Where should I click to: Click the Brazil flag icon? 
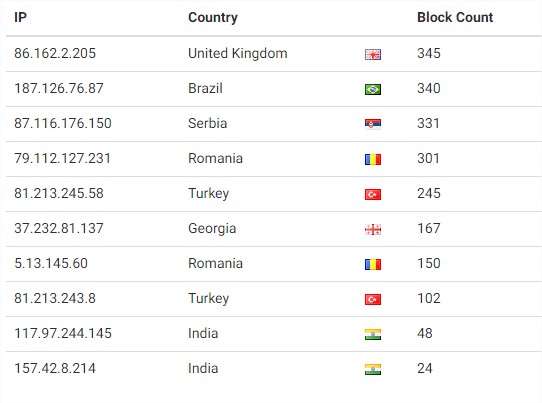(373, 90)
